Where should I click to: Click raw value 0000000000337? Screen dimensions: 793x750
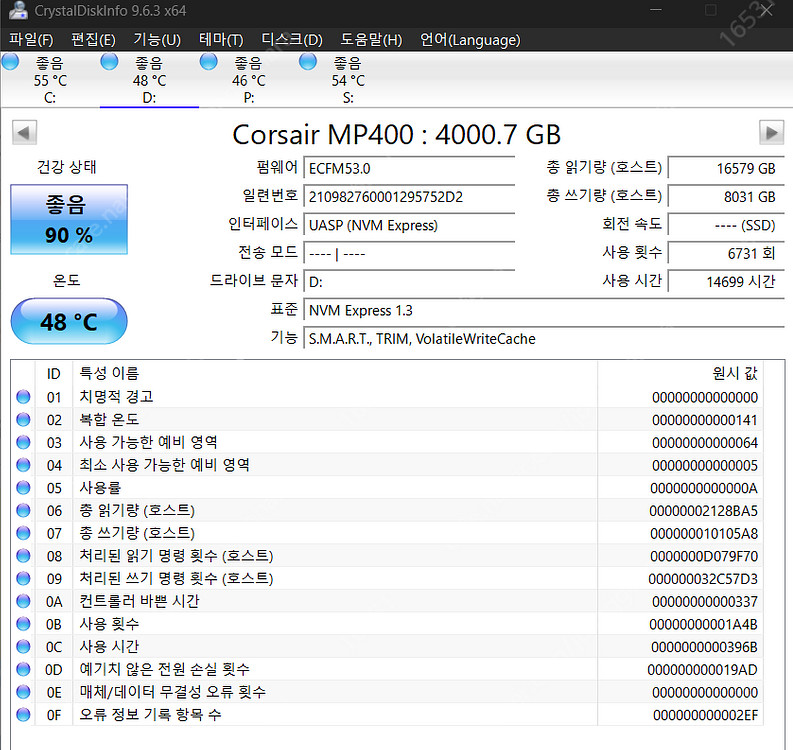[704, 601]
